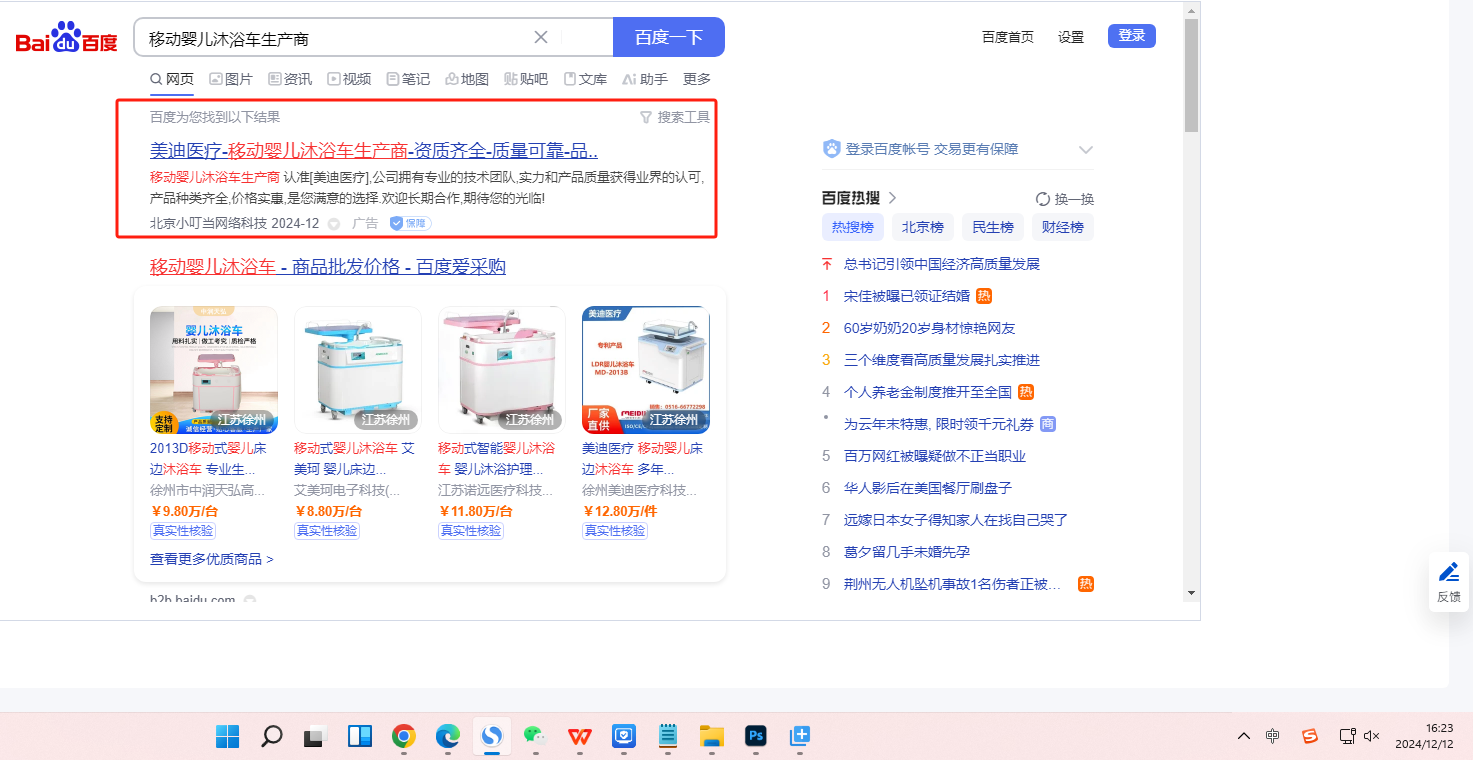Toggle the Chinese input mode indicator 中
This screenshot has height=760, width=1473.
tap(1272, 736)
